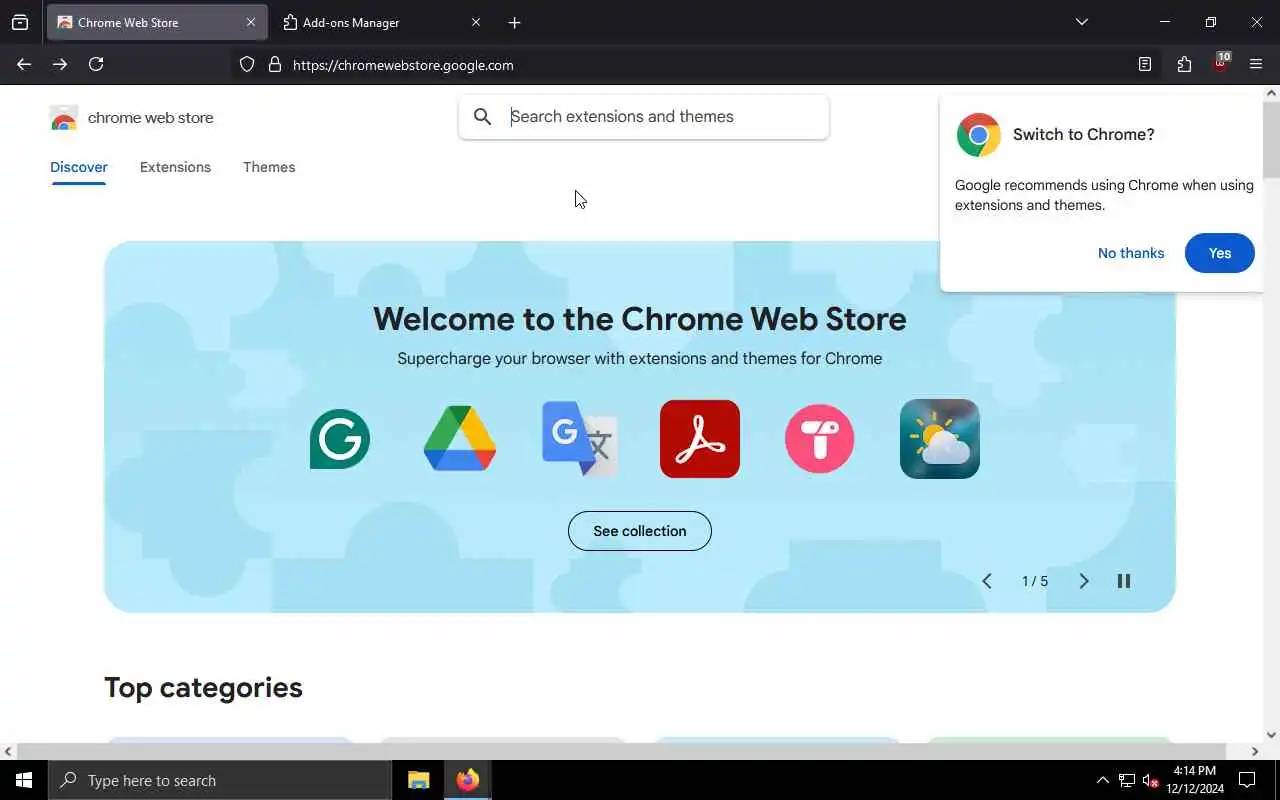1280x800 pixels.
Task: Click the search magnifier icon
Action: (x=483, y=117)
